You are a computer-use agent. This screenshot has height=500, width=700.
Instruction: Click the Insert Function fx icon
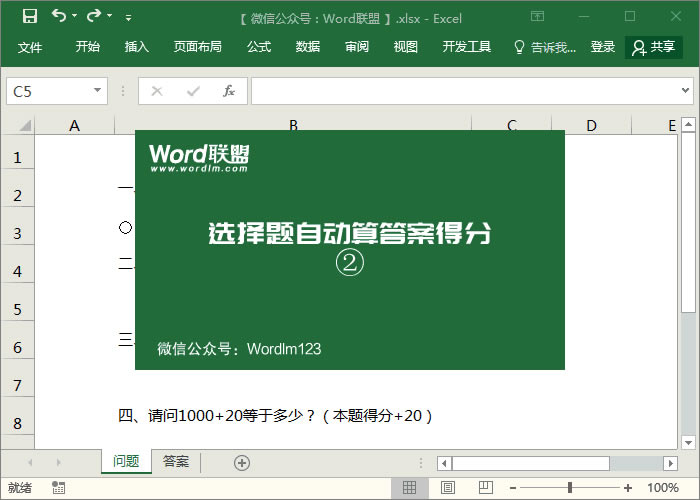(228, 91)
